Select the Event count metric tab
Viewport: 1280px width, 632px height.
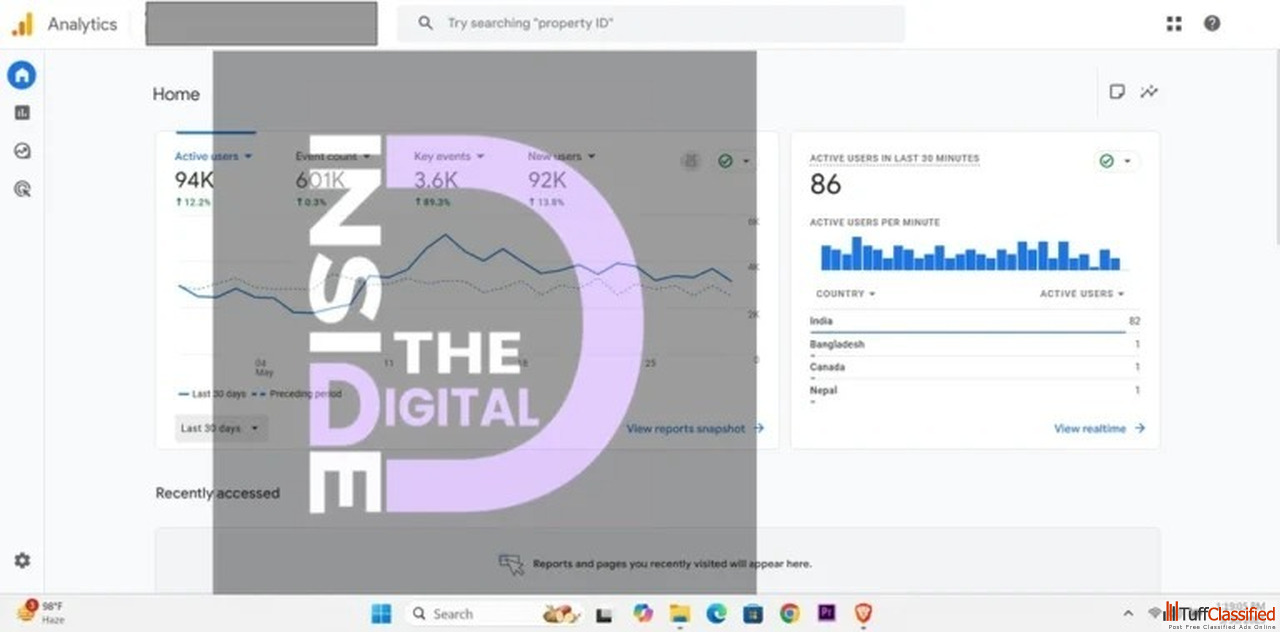332,156
